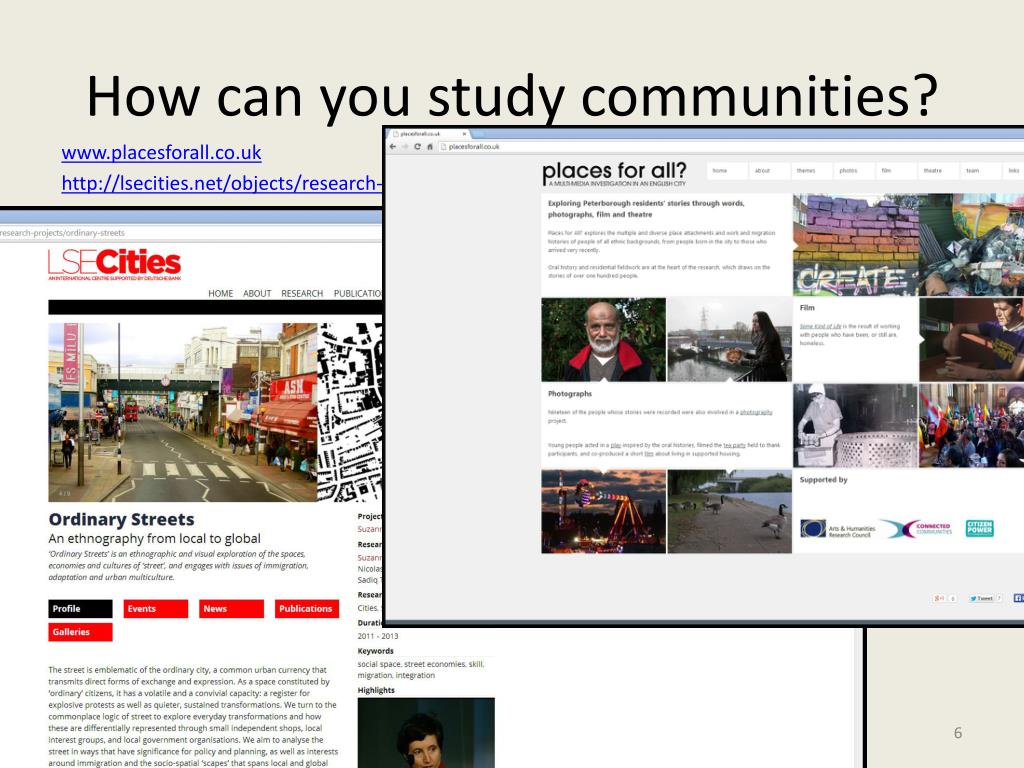Click the 'places for all?' site logo
This screenshot has height=768, width=1024.
click(x=614, y=174)
